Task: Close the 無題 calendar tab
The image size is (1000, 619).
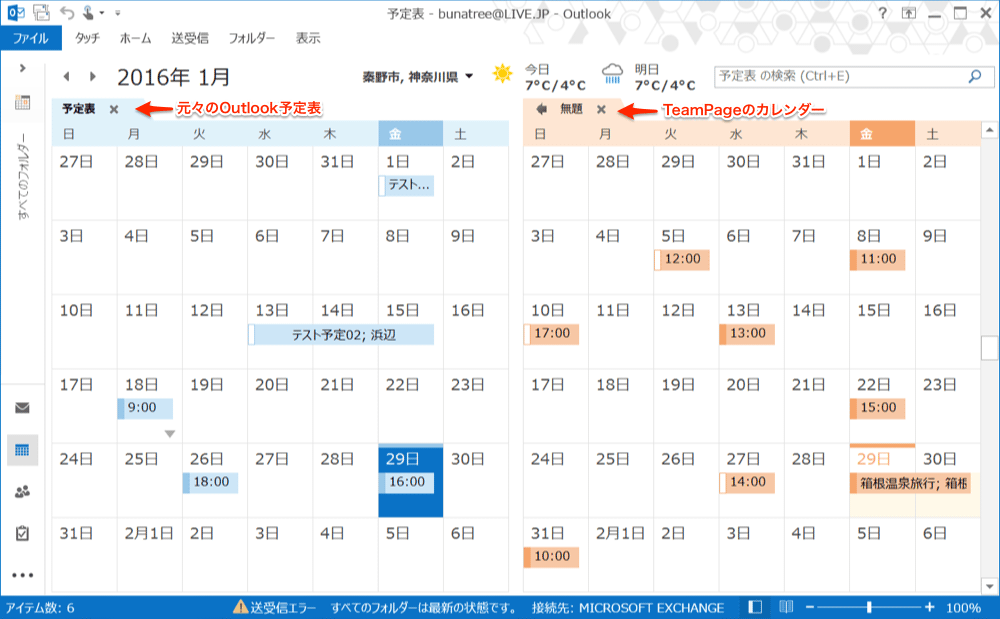Action: [601, 110]
